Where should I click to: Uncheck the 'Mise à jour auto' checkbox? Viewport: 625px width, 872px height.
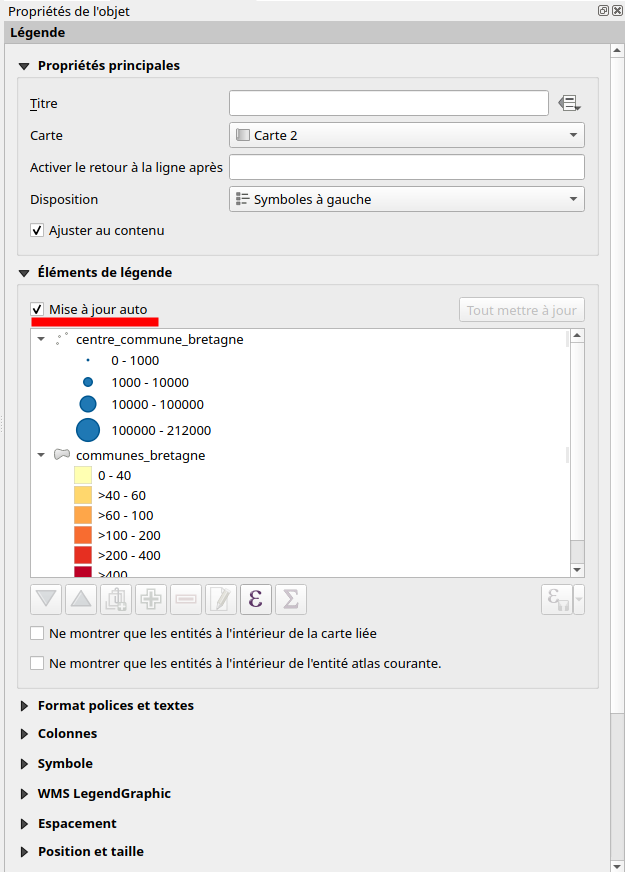click(38, 310)
